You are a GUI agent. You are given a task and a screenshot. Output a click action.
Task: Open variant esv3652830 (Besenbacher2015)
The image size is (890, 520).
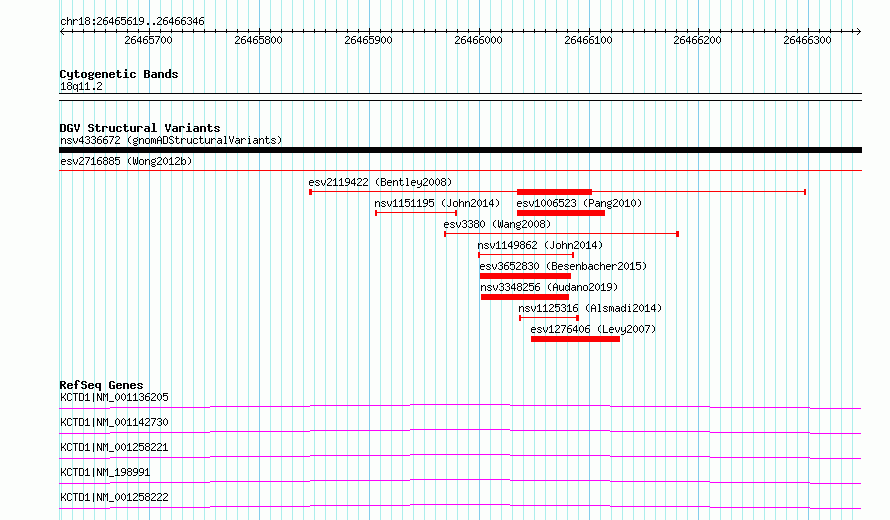point(563,266)
